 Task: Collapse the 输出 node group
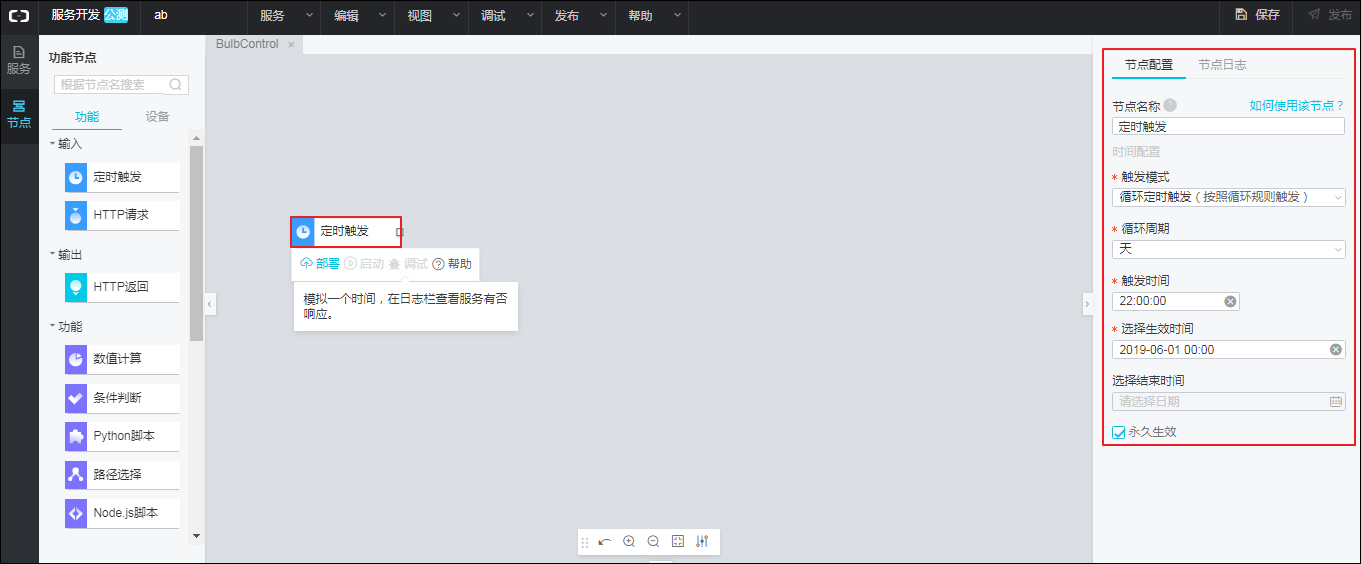54,254
